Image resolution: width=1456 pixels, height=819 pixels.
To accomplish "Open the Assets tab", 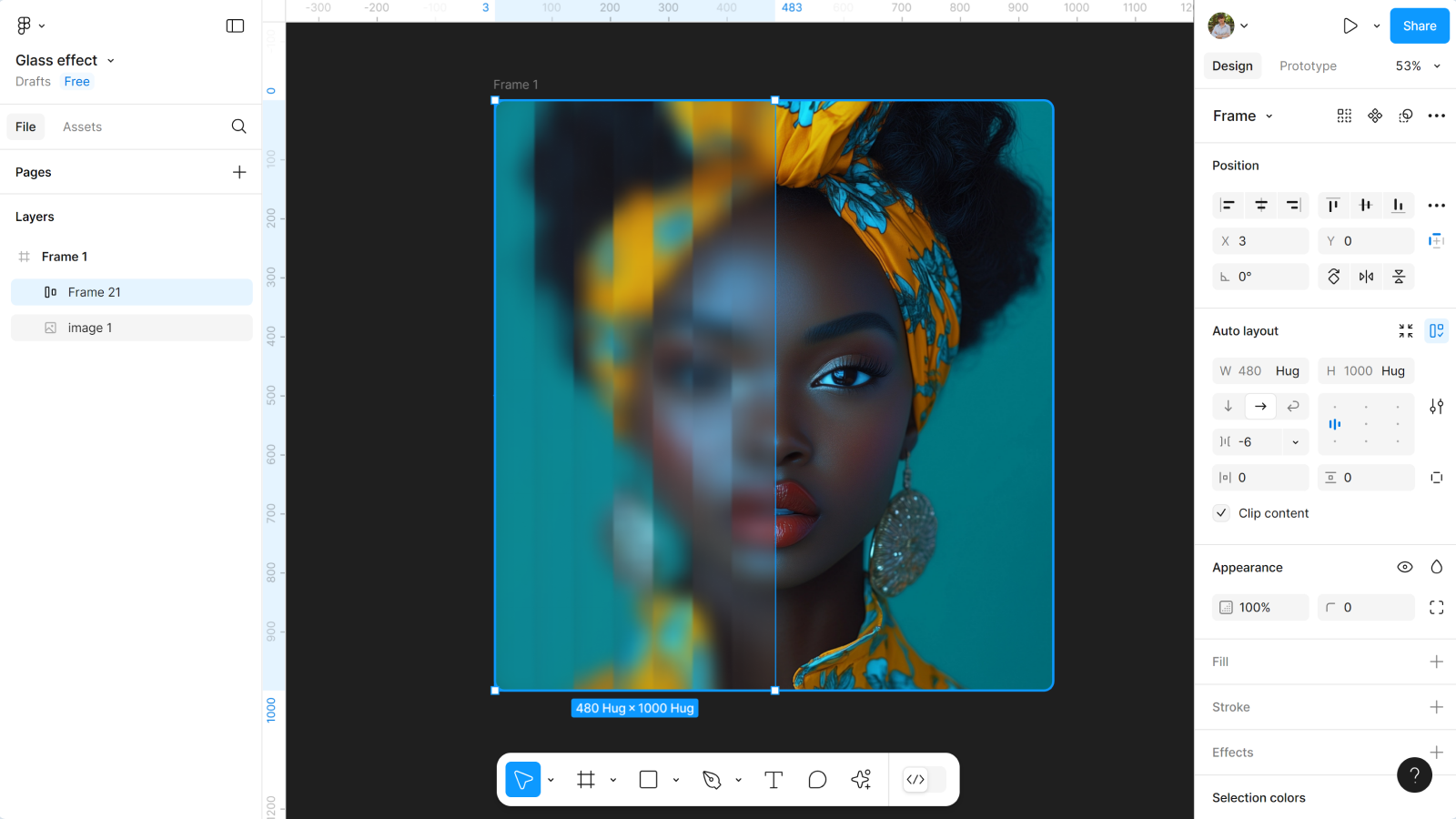I will tap(82, 126).
